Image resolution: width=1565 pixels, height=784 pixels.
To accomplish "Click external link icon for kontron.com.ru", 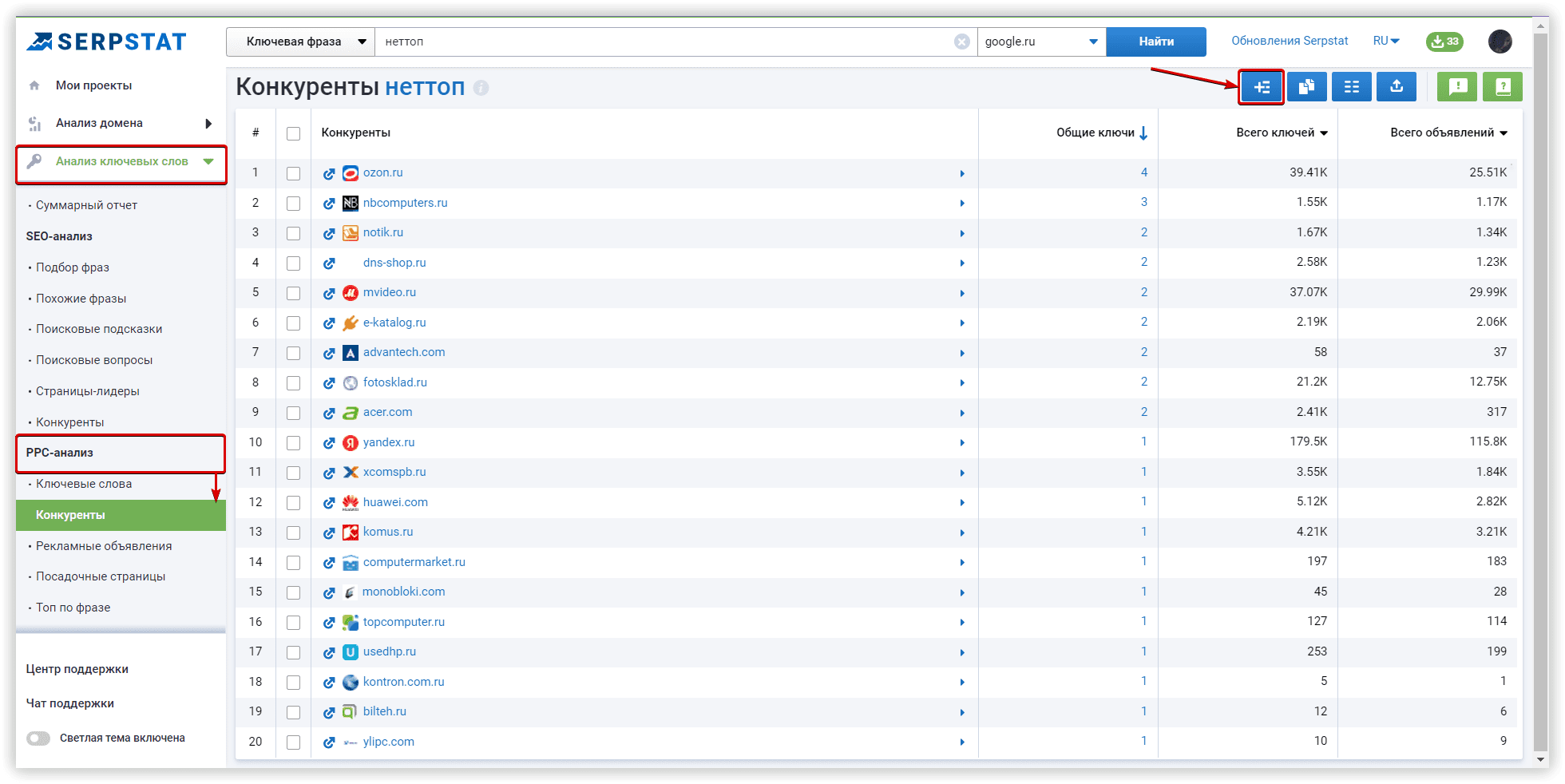I will click(x=329, y=683).
